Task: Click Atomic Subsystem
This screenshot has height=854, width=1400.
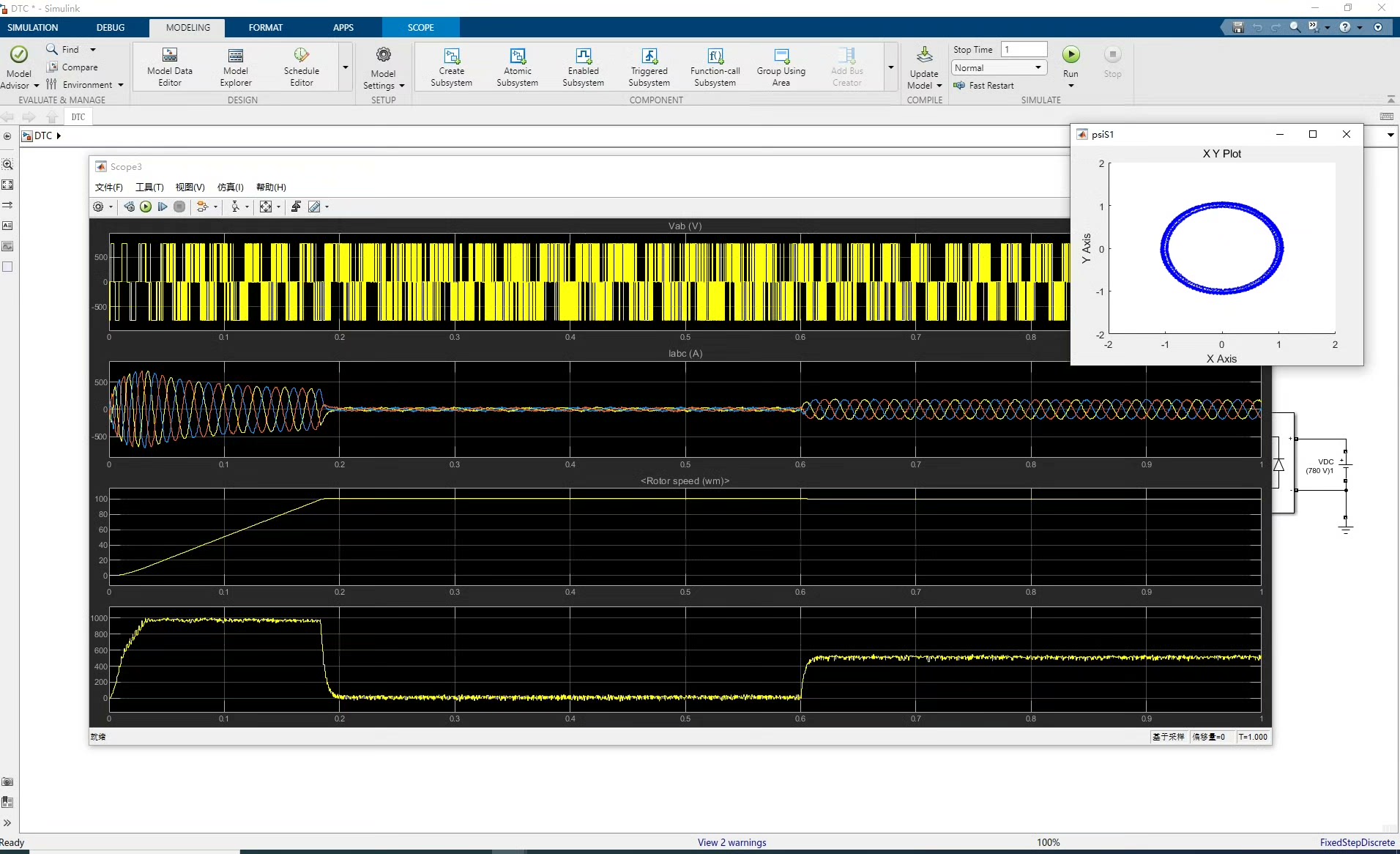Action: (x=518, y=67)
